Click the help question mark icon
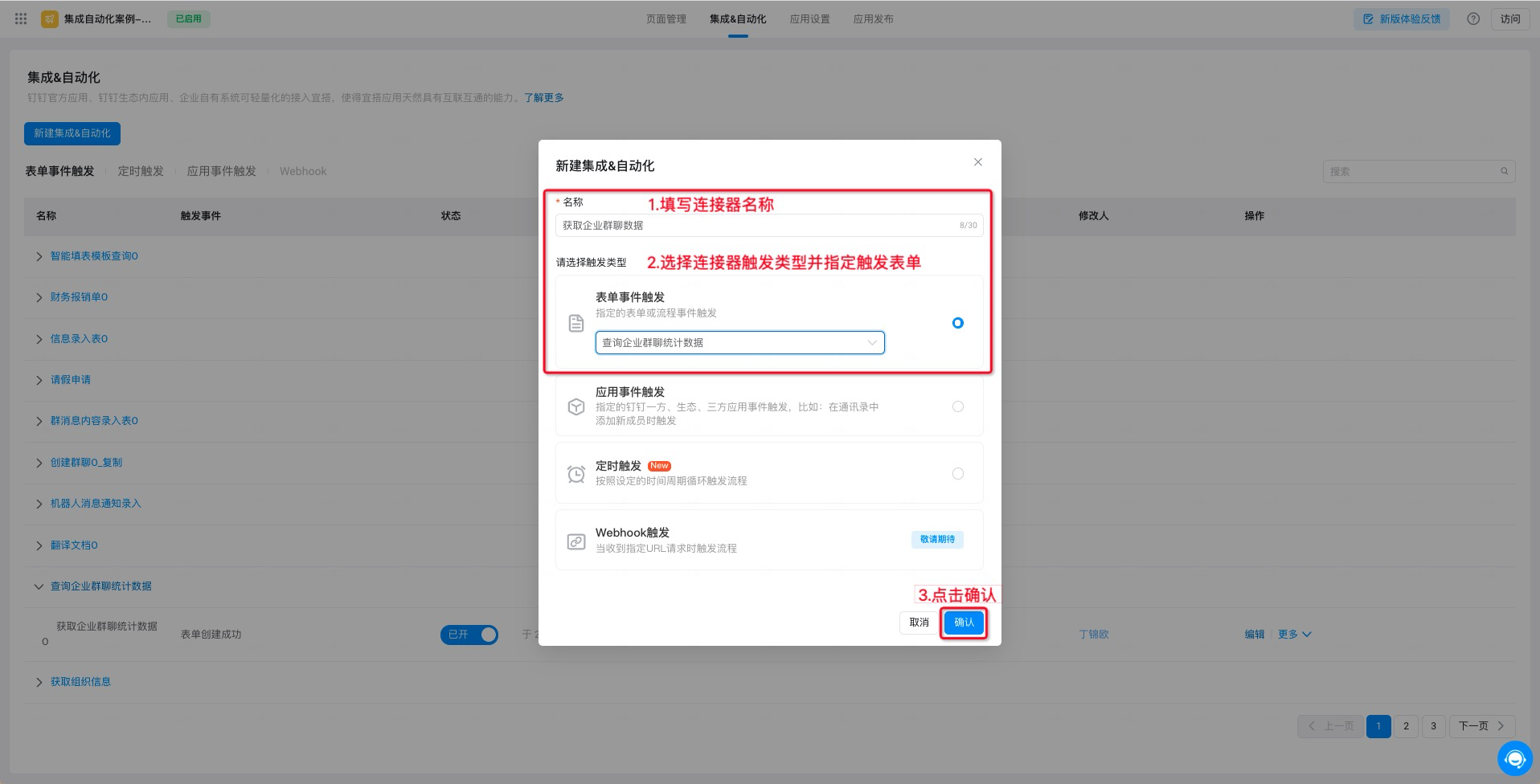Viewport: 1540px width, 784px height. (1472, 18)
